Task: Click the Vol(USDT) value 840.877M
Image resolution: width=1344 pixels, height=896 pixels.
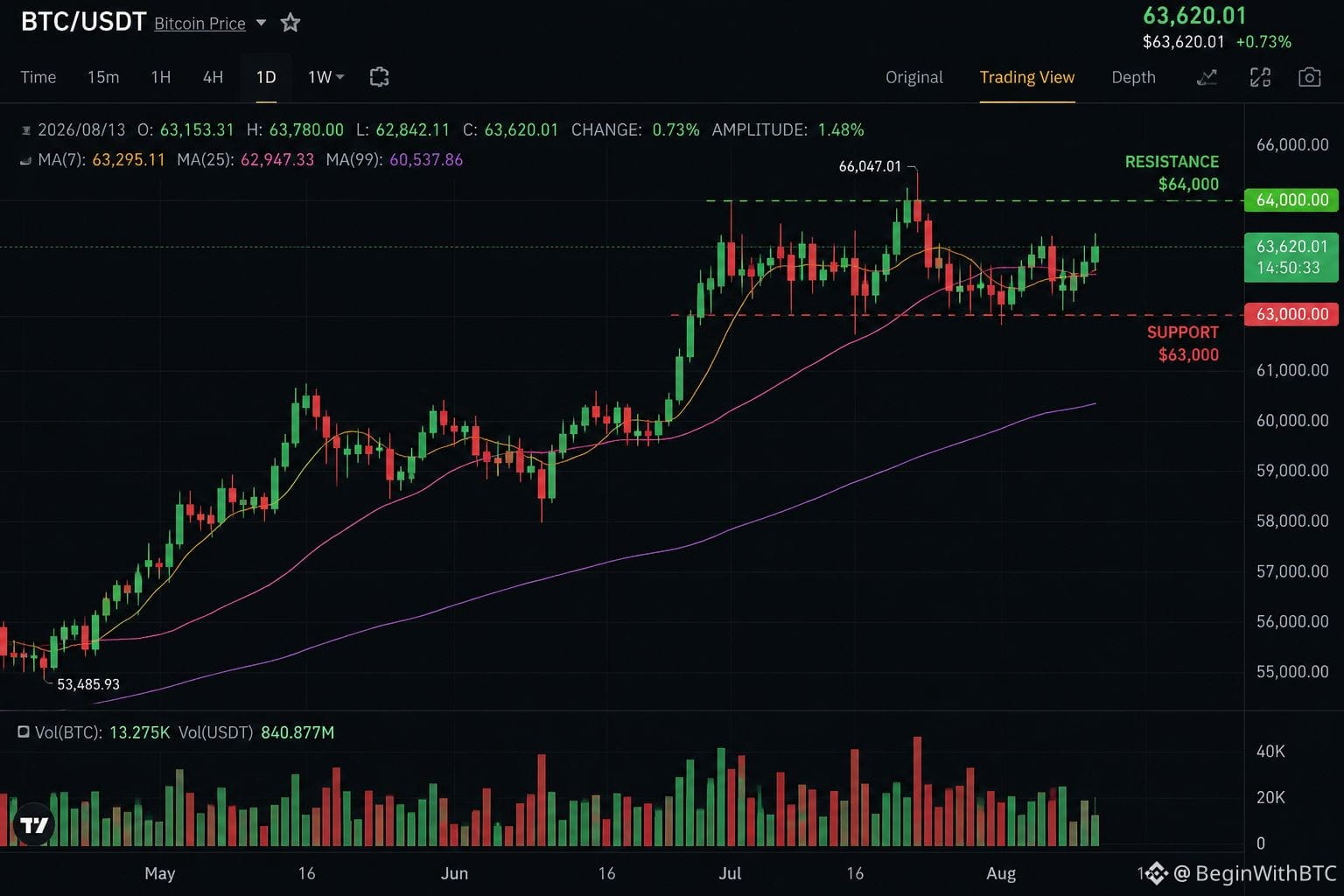Action: point(297,732)
